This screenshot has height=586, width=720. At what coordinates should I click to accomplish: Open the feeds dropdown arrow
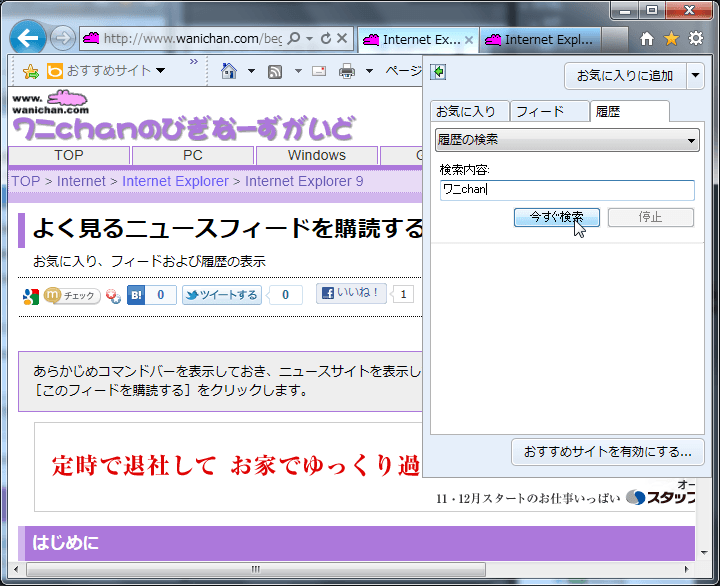point(298,71)
